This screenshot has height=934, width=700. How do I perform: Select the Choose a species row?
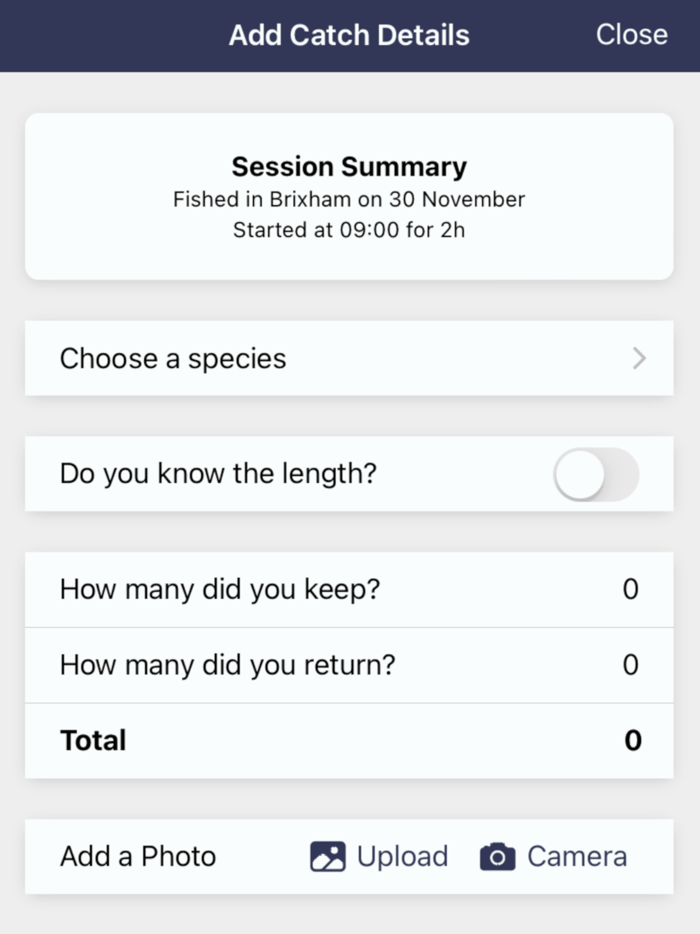[349, 358]
